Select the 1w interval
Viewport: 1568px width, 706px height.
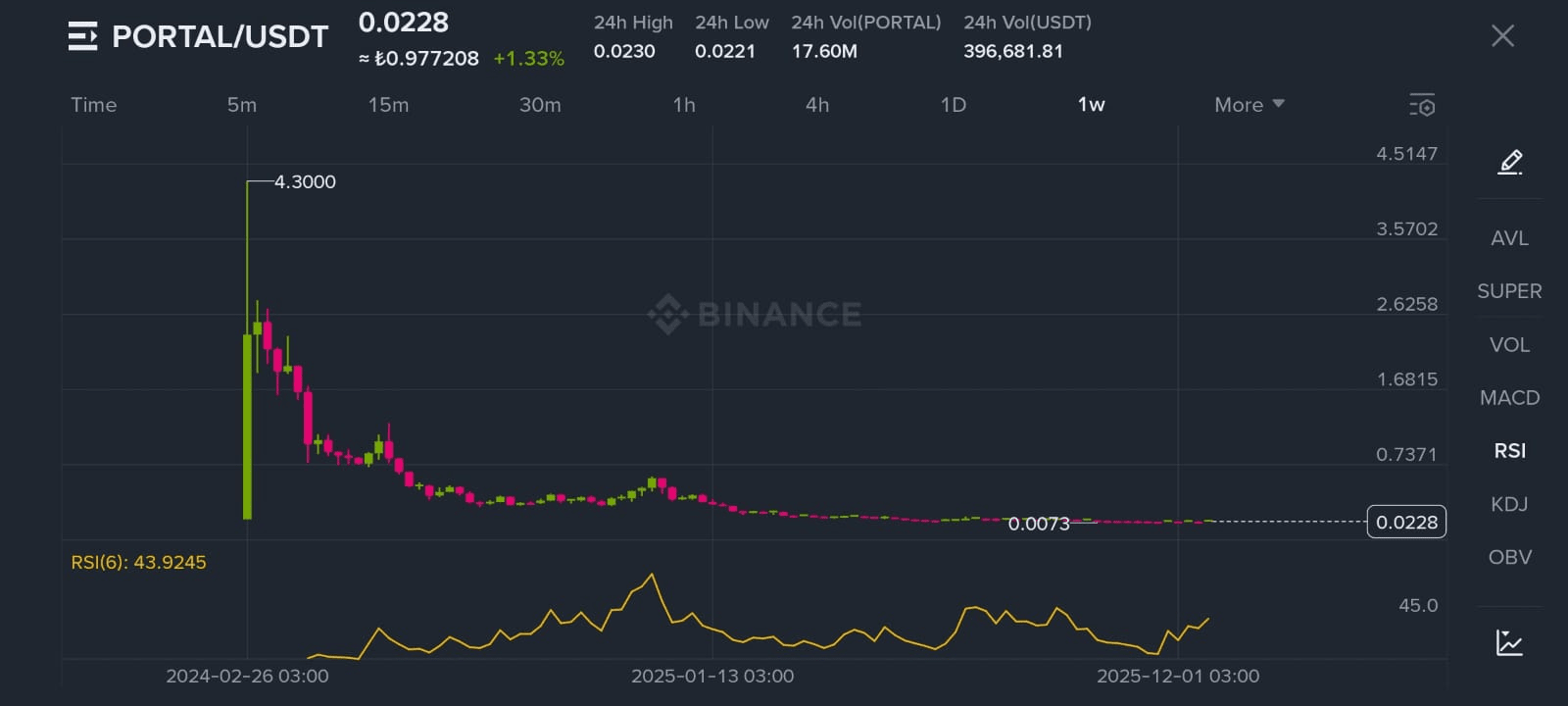click(1091, 105)
